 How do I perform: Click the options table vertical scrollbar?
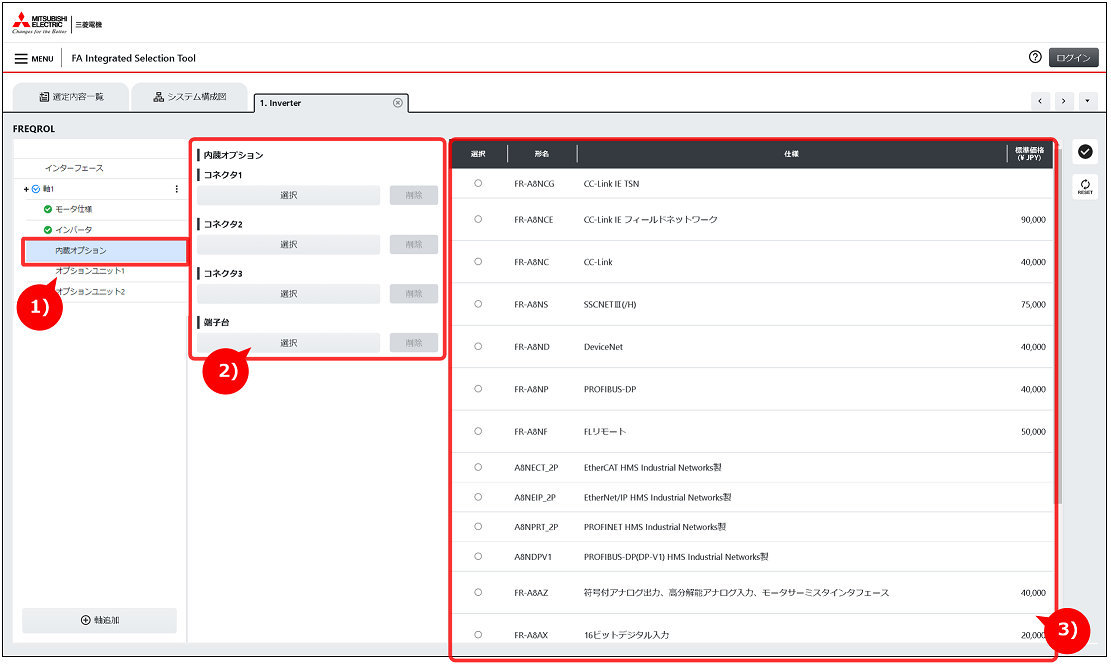click(1059, 326)
